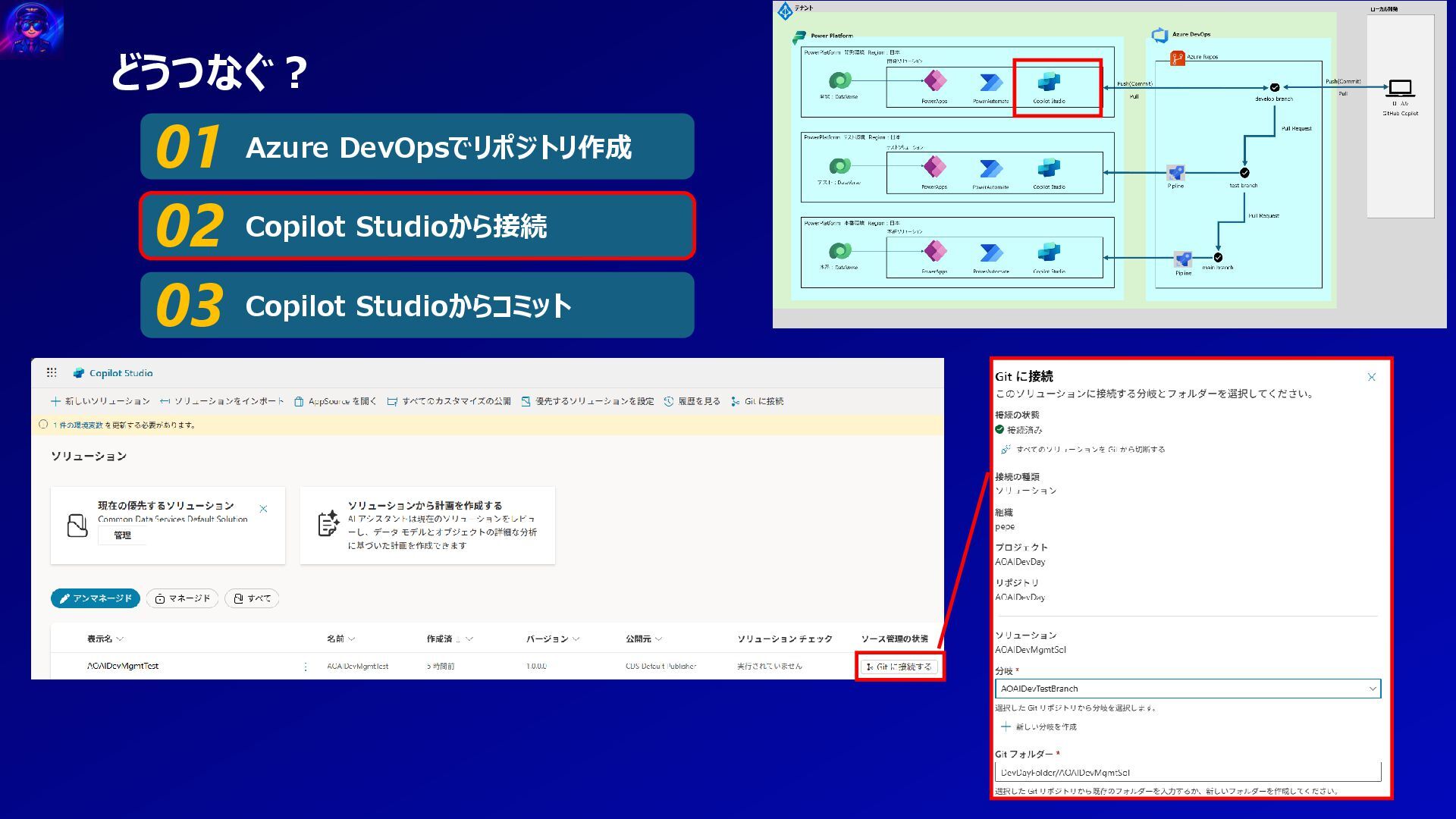Screen dimensions: 1456x819
Task: Click the green 接続済み status check icon
Action: tap(999, 429)
